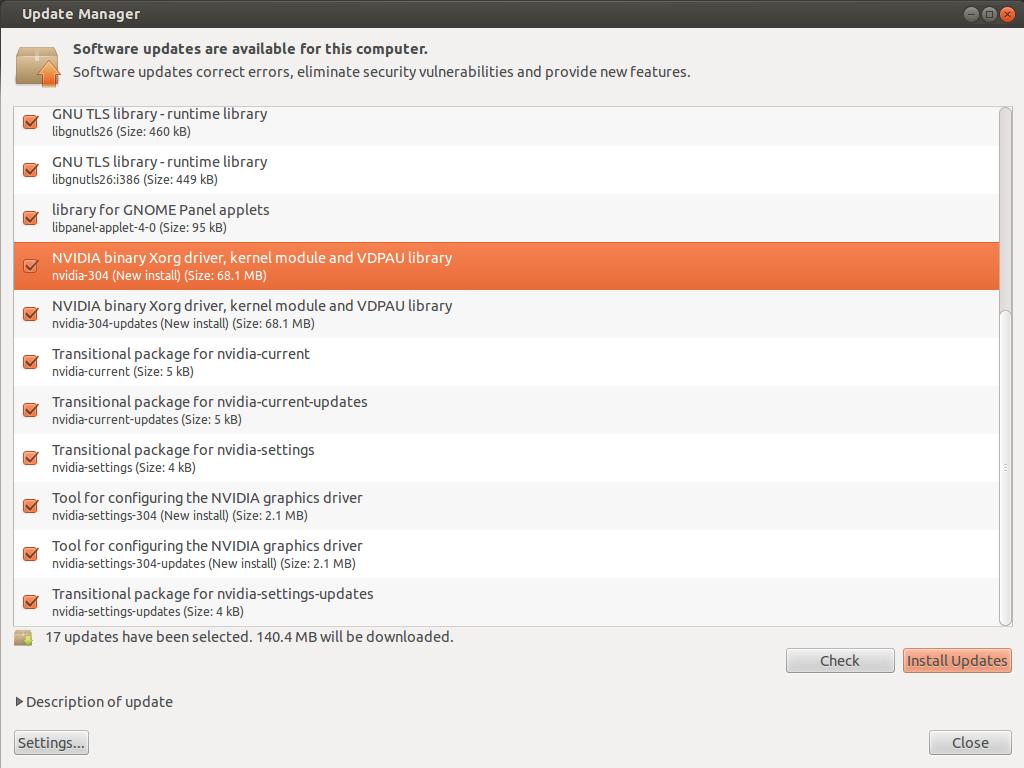Click the update list vertical scrollbar

click(1005, 467)
